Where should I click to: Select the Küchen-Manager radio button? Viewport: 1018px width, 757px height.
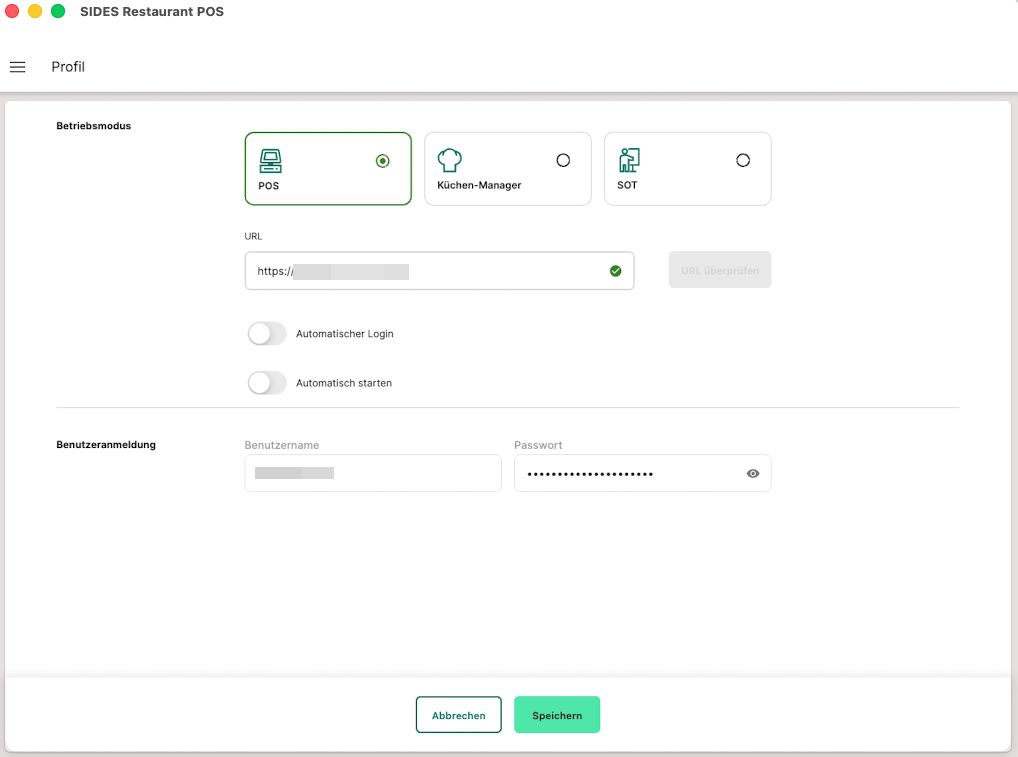[563, 160]
